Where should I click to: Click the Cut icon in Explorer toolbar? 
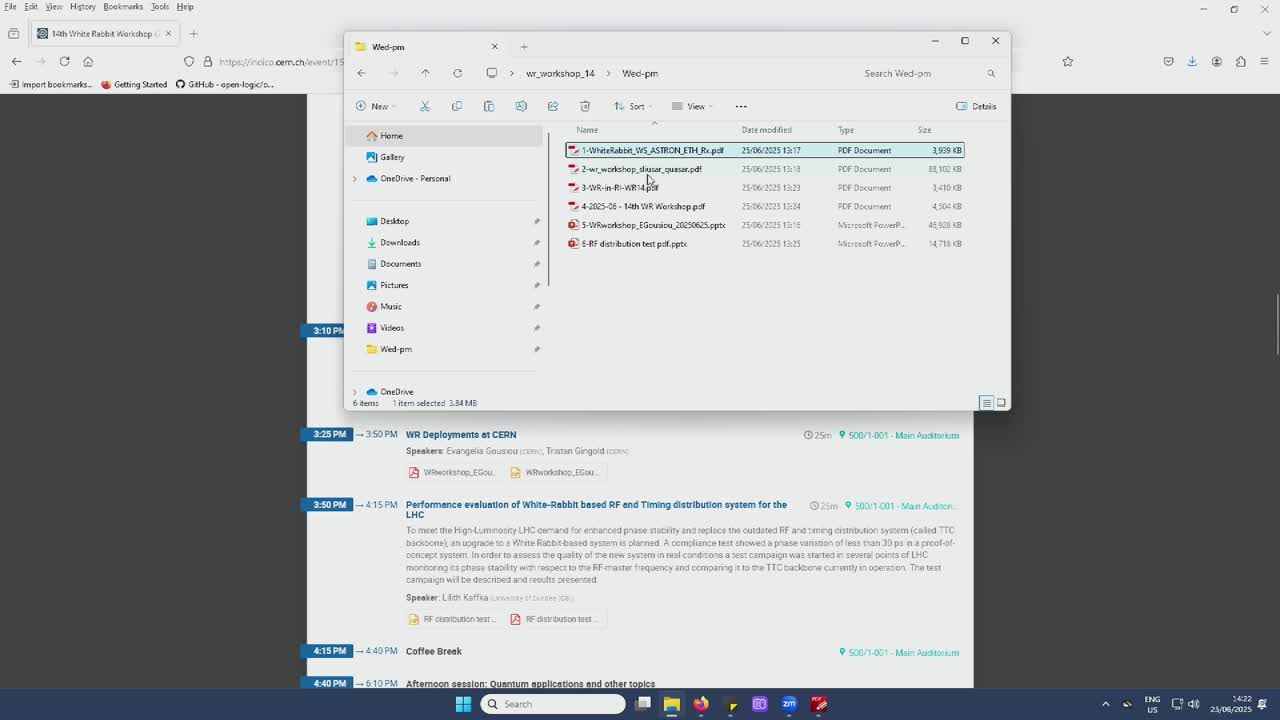(x=425, y=106)
